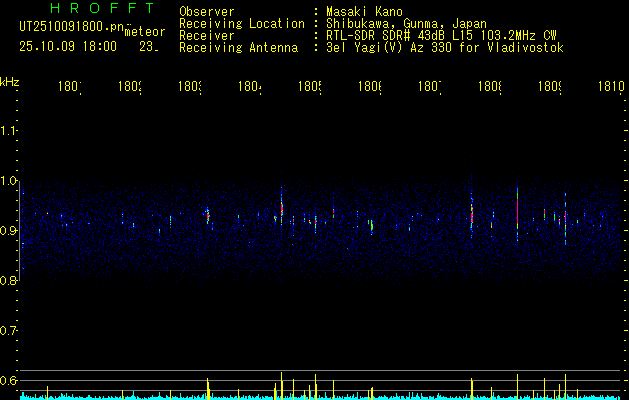Click the 0.9 frequency axis label

(x=8, y=230)
